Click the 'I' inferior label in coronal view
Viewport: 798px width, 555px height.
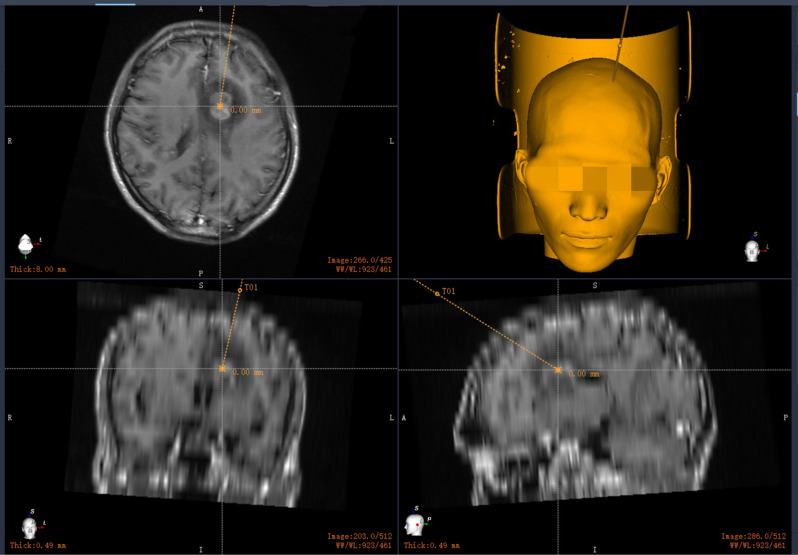coord(201,549)
